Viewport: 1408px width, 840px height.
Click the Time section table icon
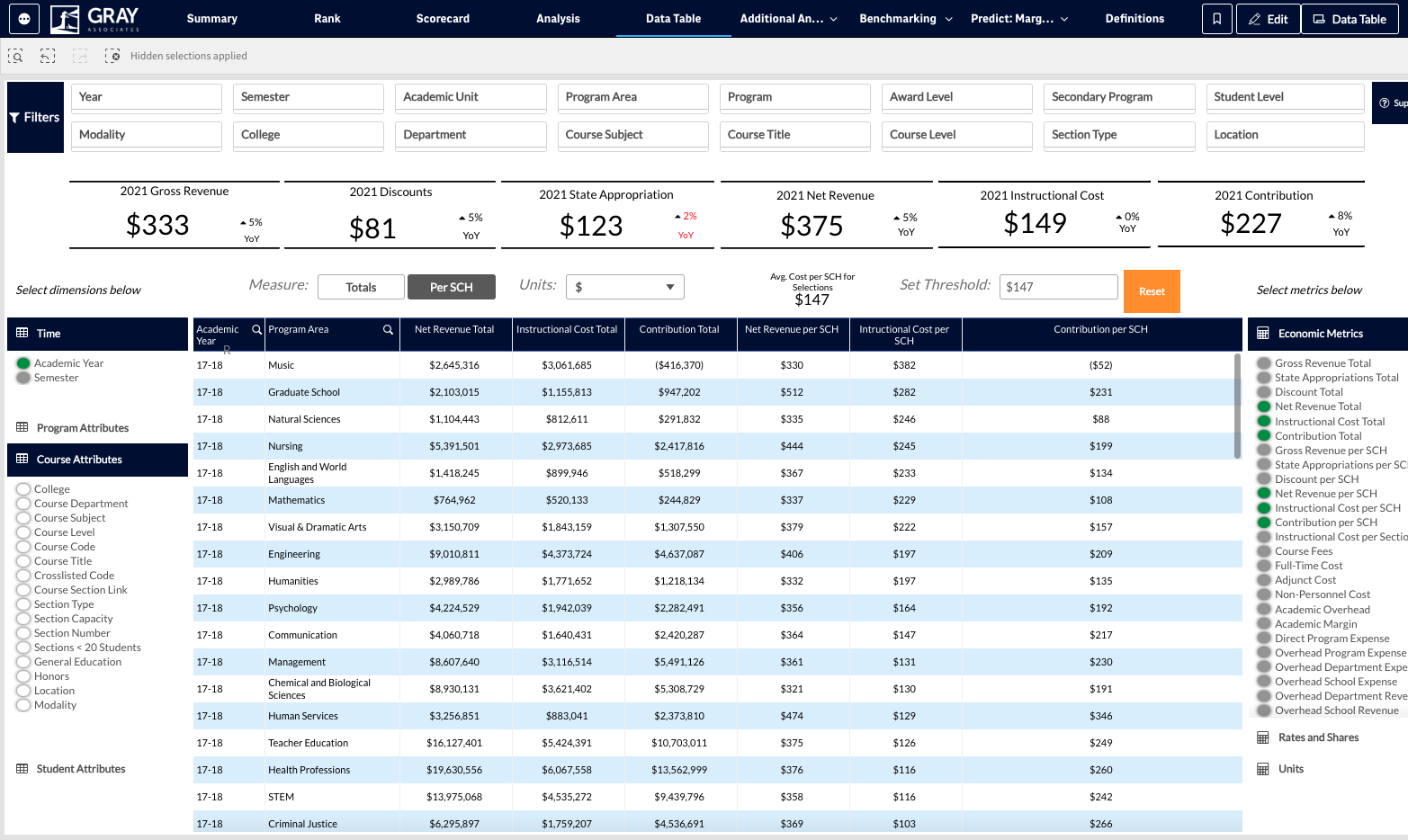pyautogui.click(x=22, y=333)
